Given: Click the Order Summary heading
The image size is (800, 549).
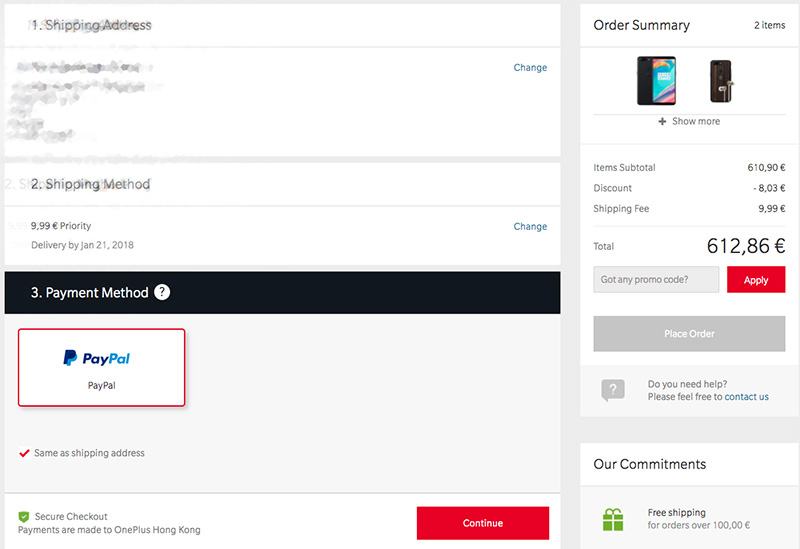Looking at the screenshot, I should pos(641,25).
